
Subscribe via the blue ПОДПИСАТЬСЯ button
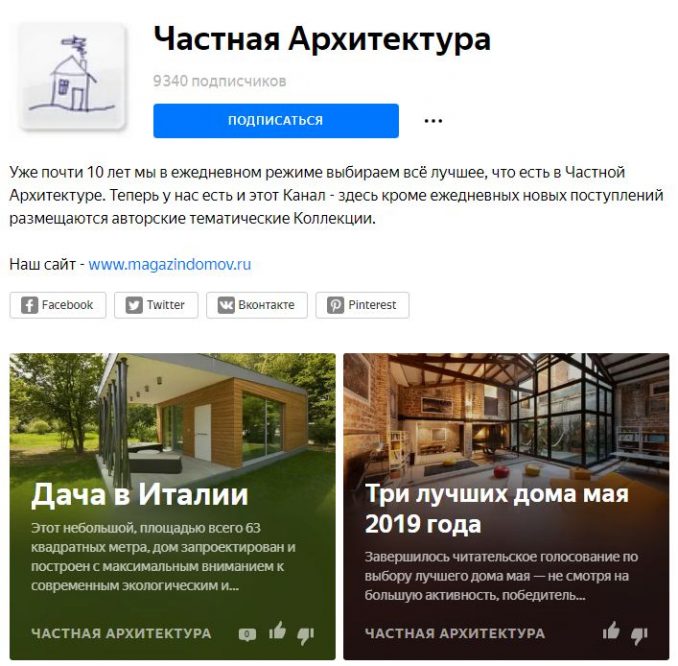tap(276, 121)
